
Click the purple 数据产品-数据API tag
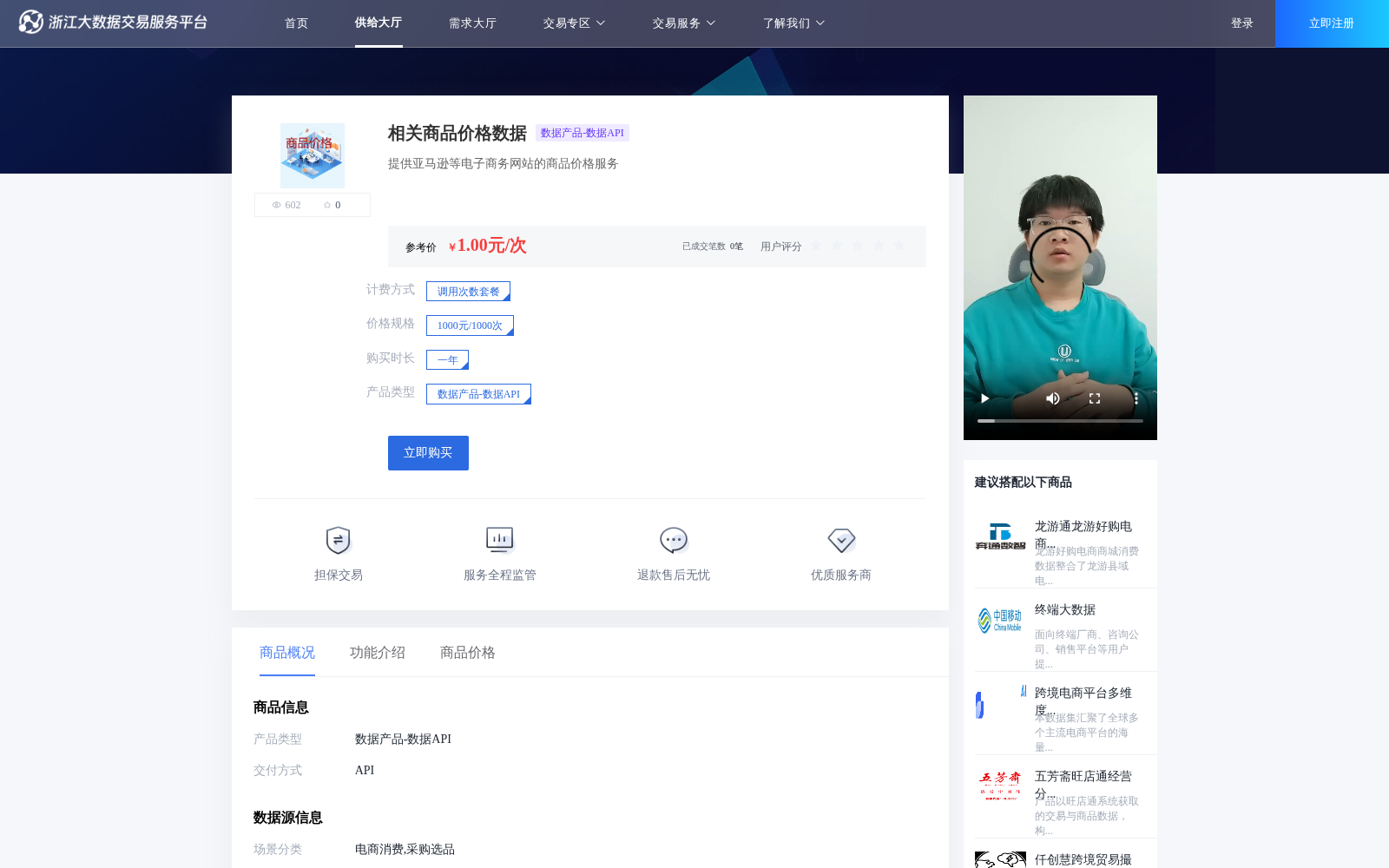583,133
